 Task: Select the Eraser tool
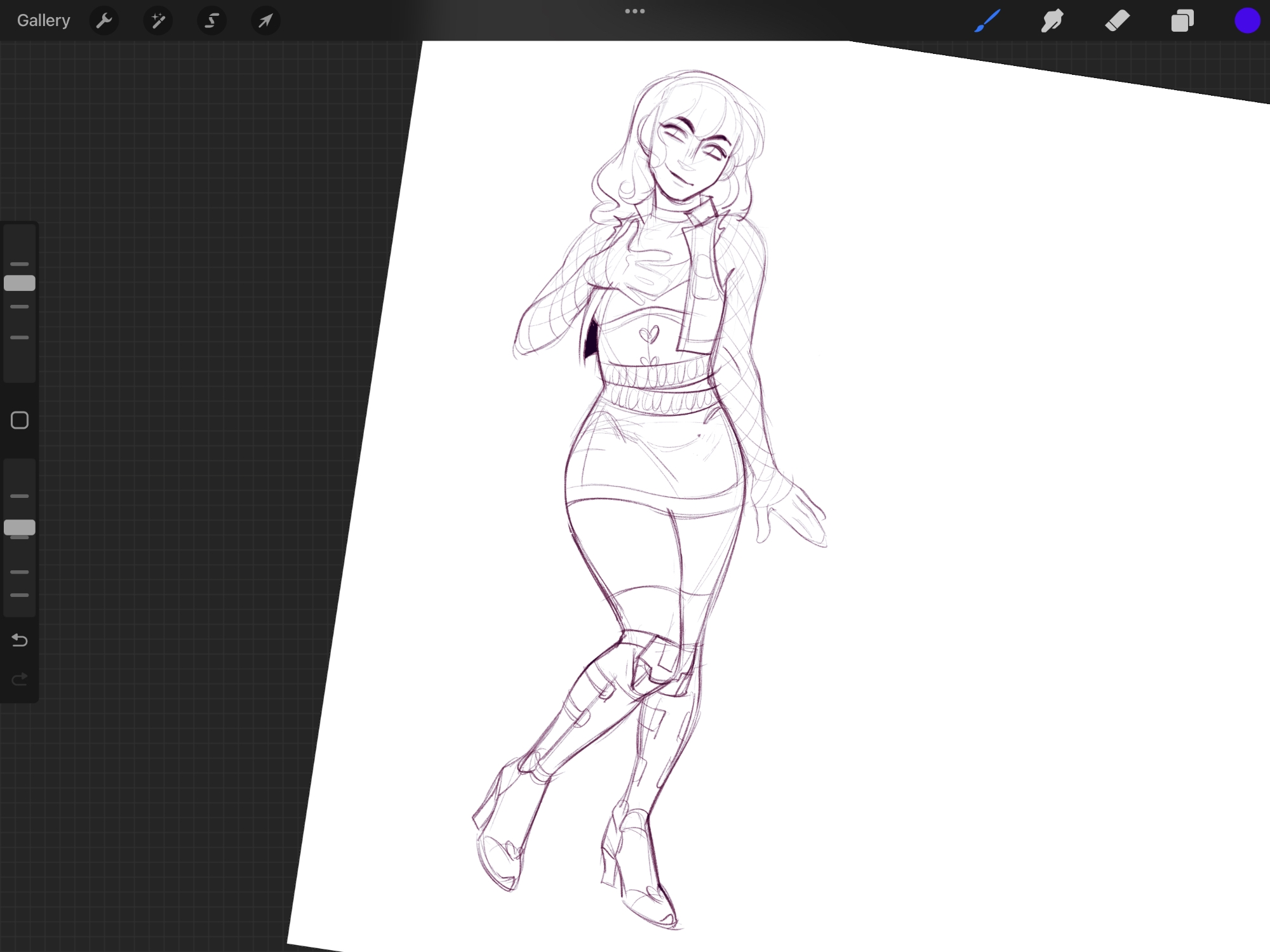pyautogui.click(x=1117, y=21)
